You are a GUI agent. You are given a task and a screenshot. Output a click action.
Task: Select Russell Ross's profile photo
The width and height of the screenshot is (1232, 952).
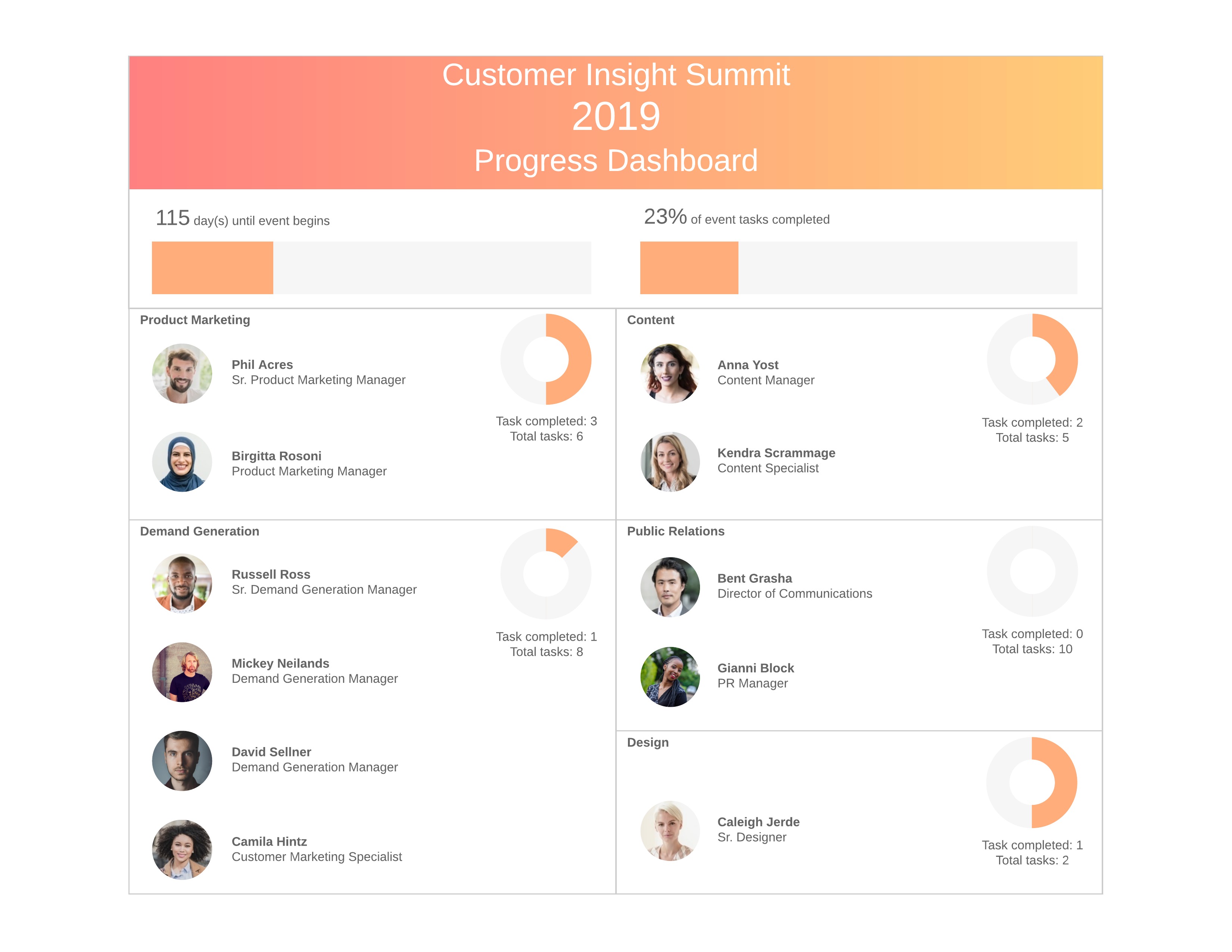pos(182,583)
